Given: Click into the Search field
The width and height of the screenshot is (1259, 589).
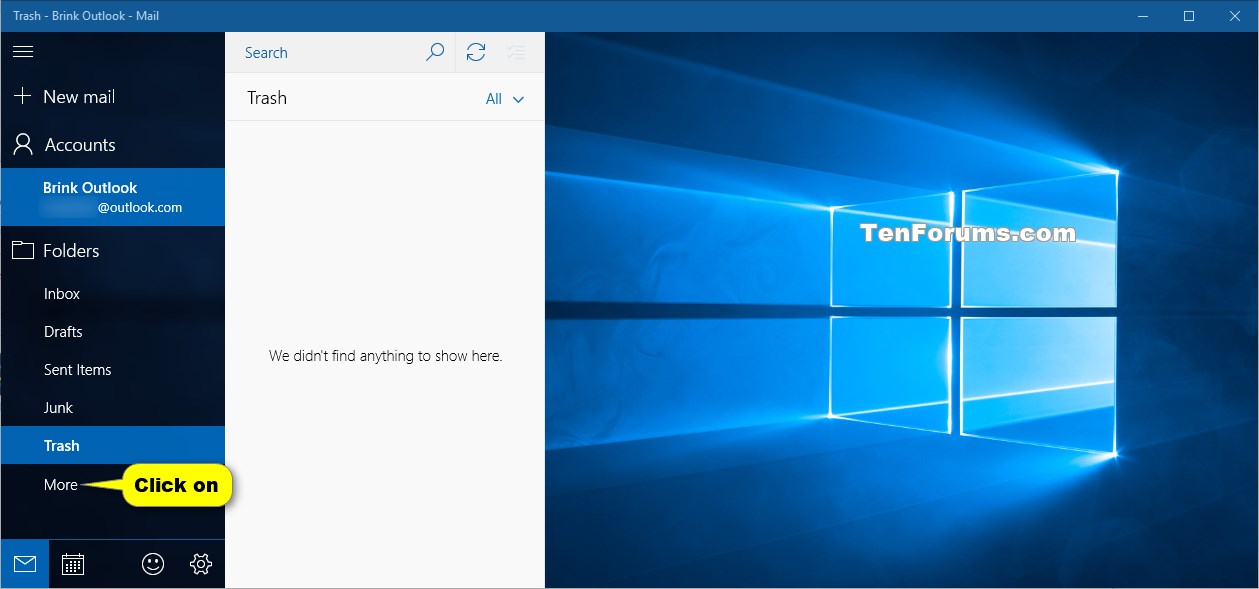Looking at the screenshot, I should pyautogui.click(x=320, y=52).
